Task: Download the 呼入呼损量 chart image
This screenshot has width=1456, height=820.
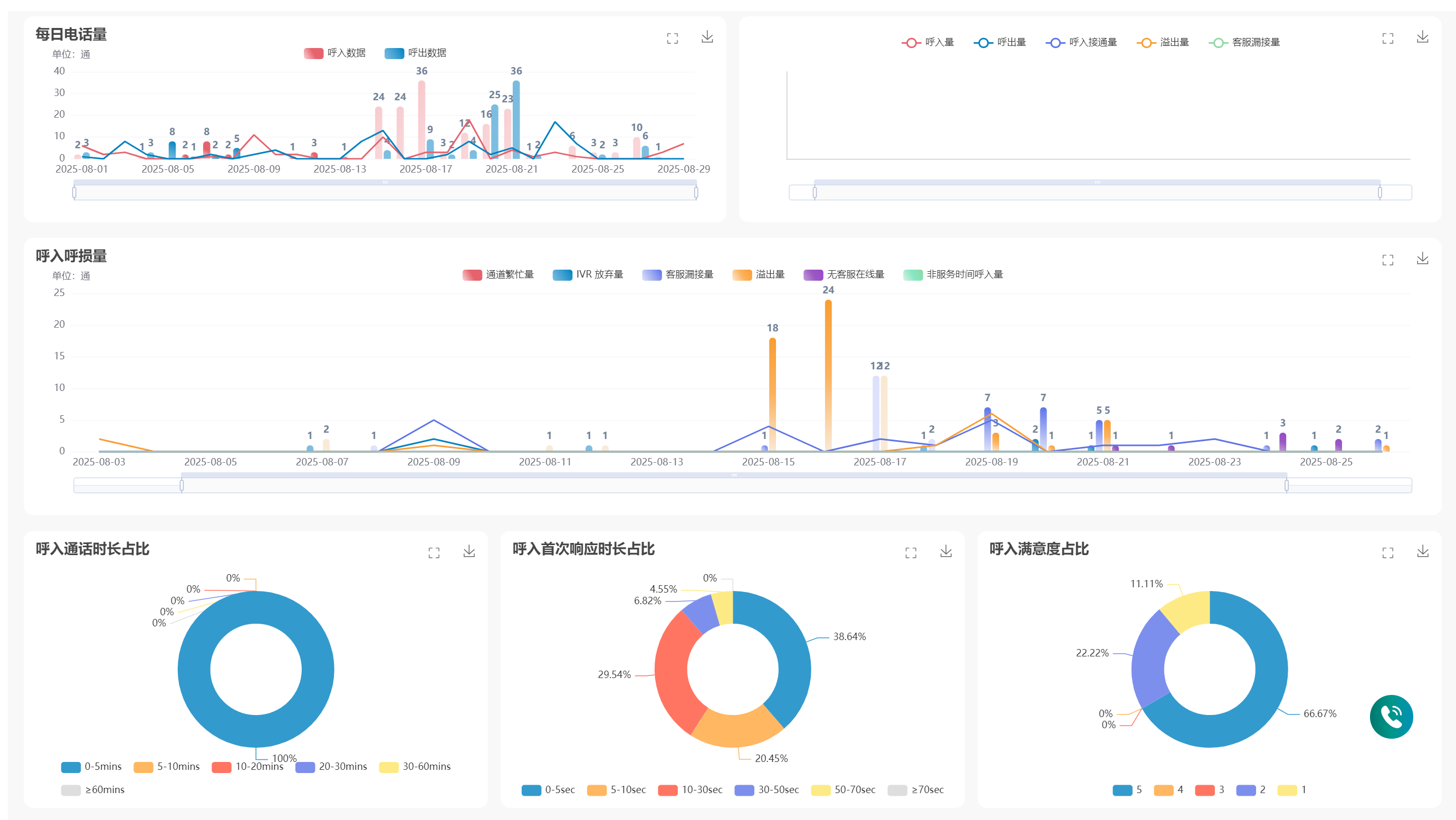Action: click(1423, 259)
